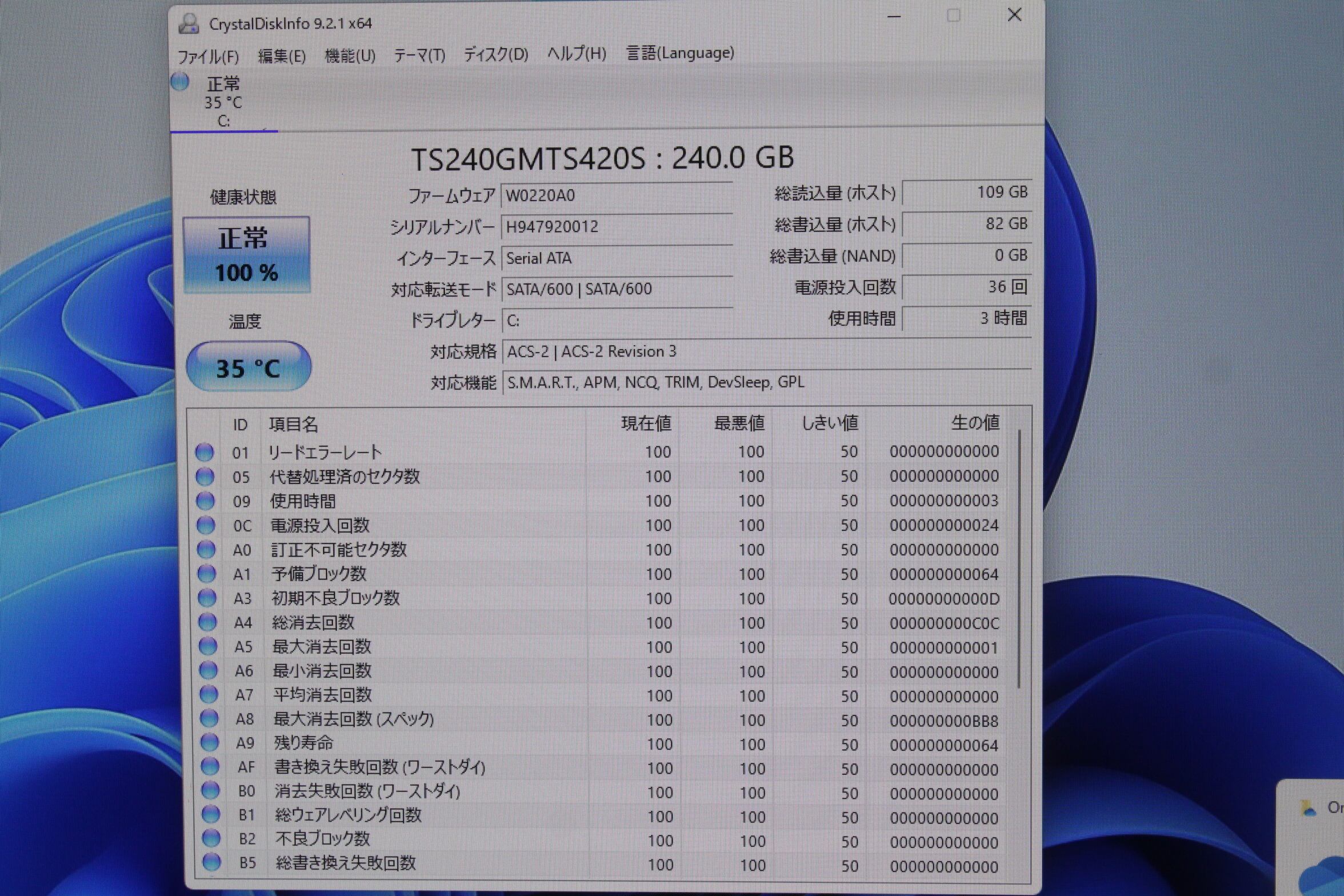Open the テーマ(T) menu

(419, 55)
